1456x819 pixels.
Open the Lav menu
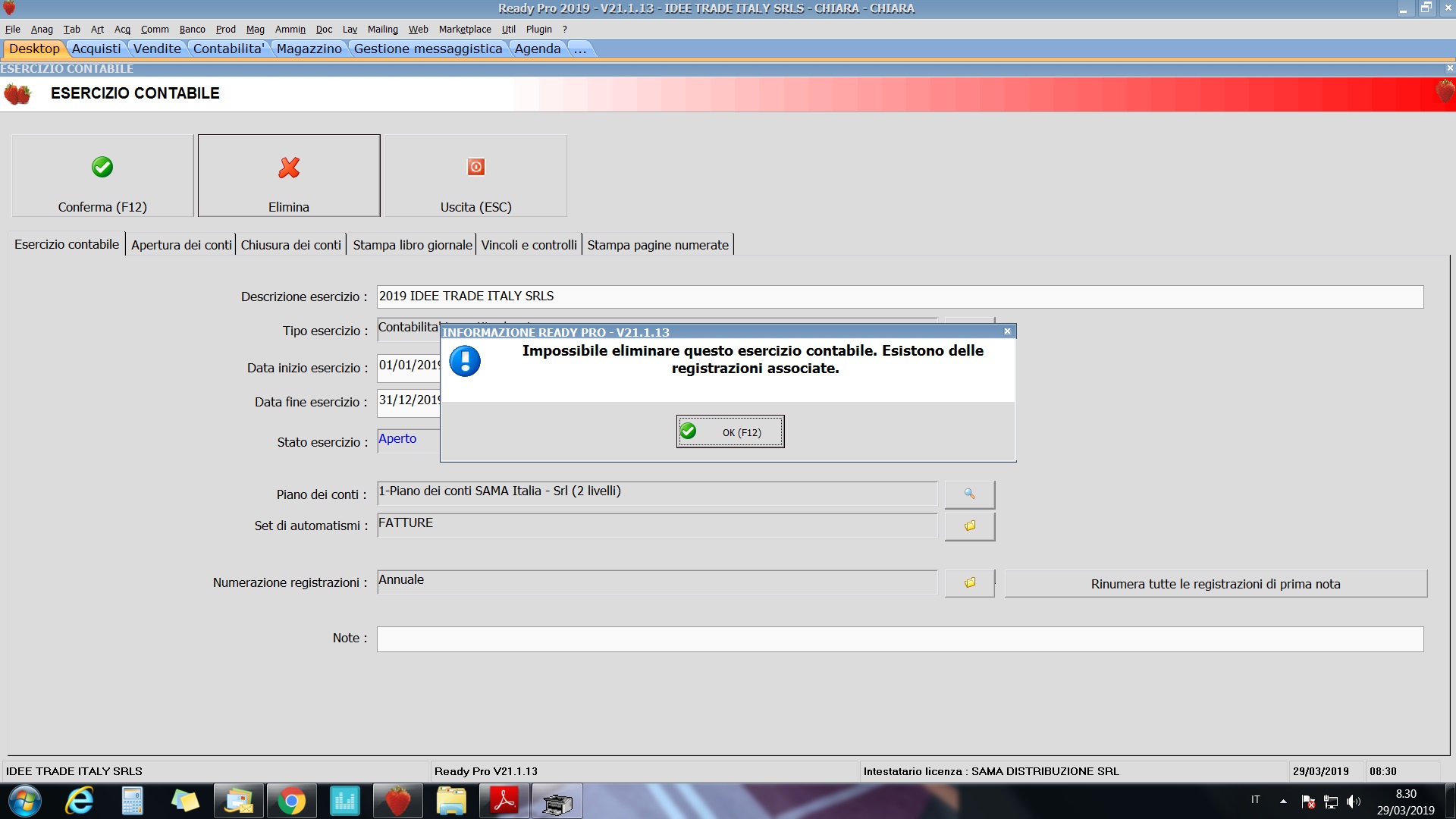350,29
